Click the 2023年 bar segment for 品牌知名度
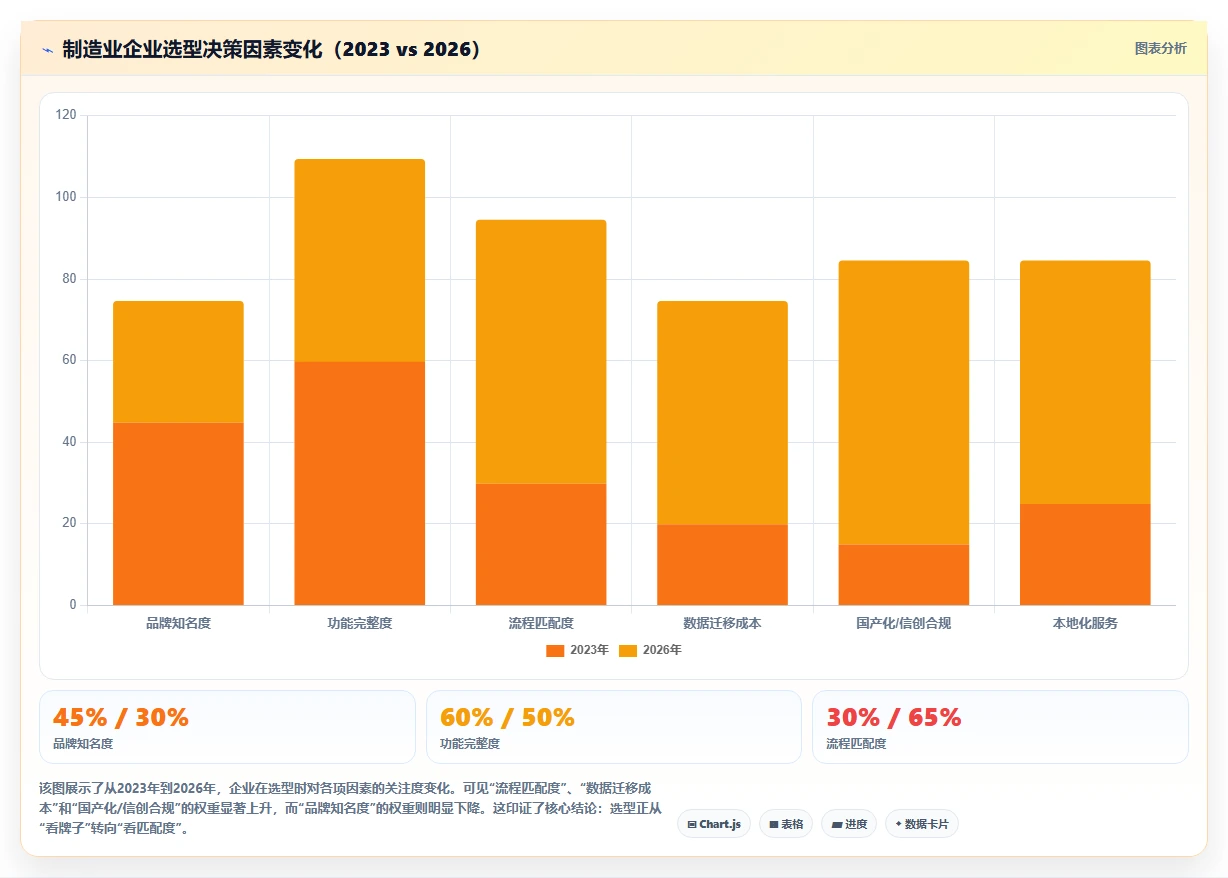This screenshot has height=878, width=1228. 178,514
